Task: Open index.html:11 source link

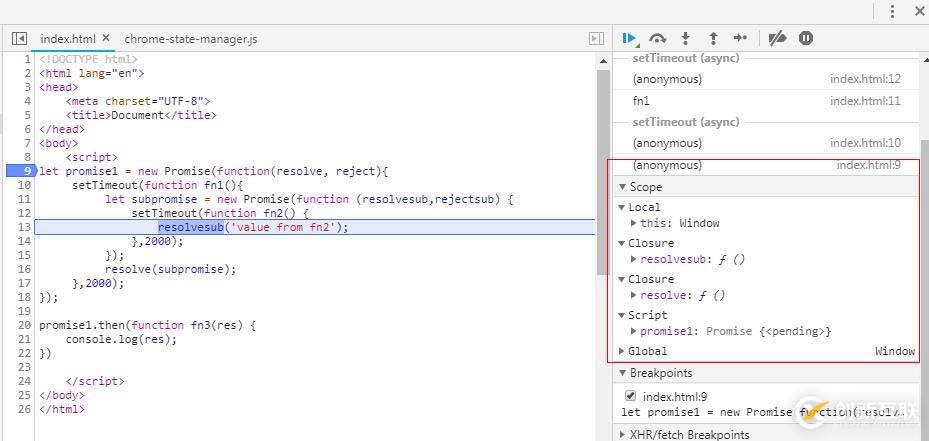Action: pyautogui.click(x=865, y=101)
